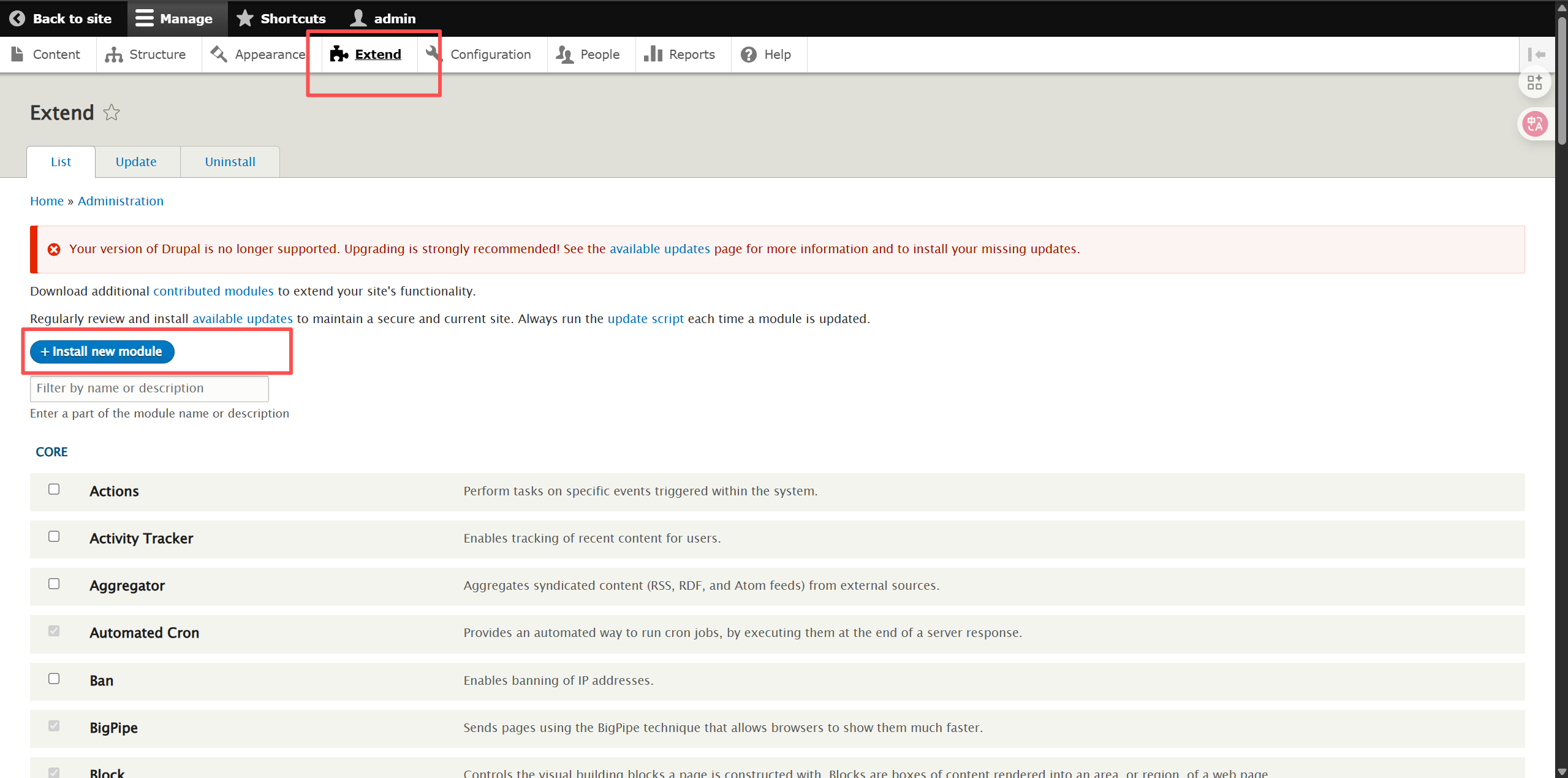Image resolution: width=1568 pixels, height=778 pixels.
Task: Switch to the Update tab
Action: (x=136, y=162)
